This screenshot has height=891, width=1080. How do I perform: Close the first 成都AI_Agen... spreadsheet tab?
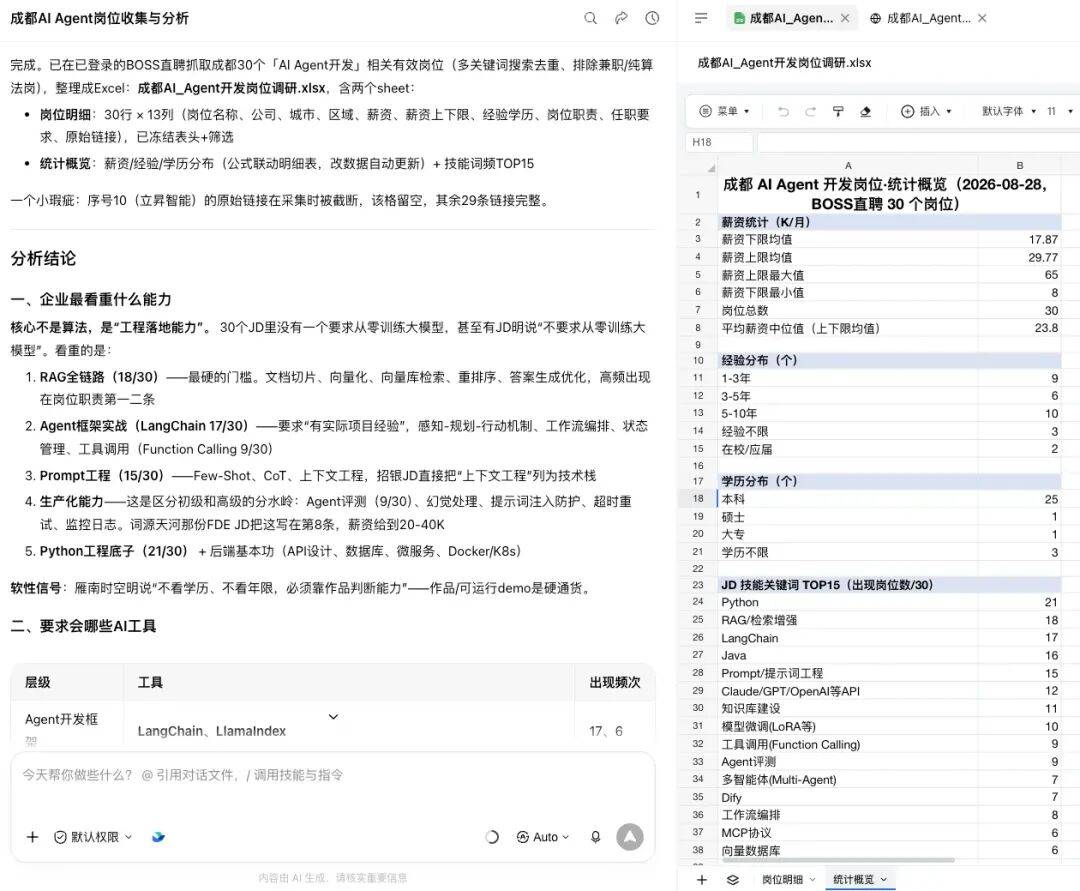tap(845, 19)
